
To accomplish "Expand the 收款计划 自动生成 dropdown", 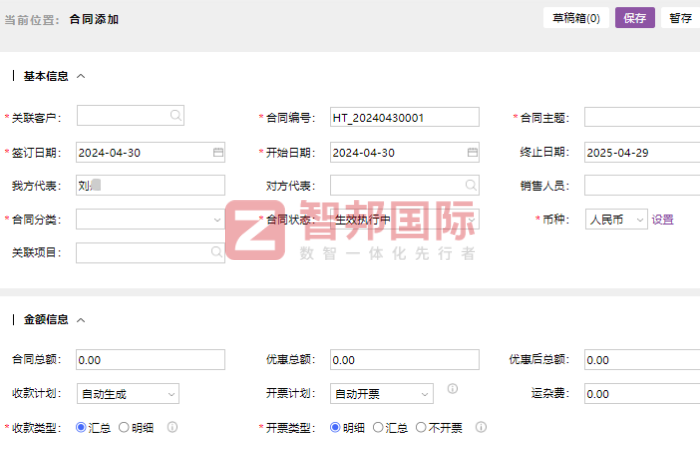I will (127, 394).
